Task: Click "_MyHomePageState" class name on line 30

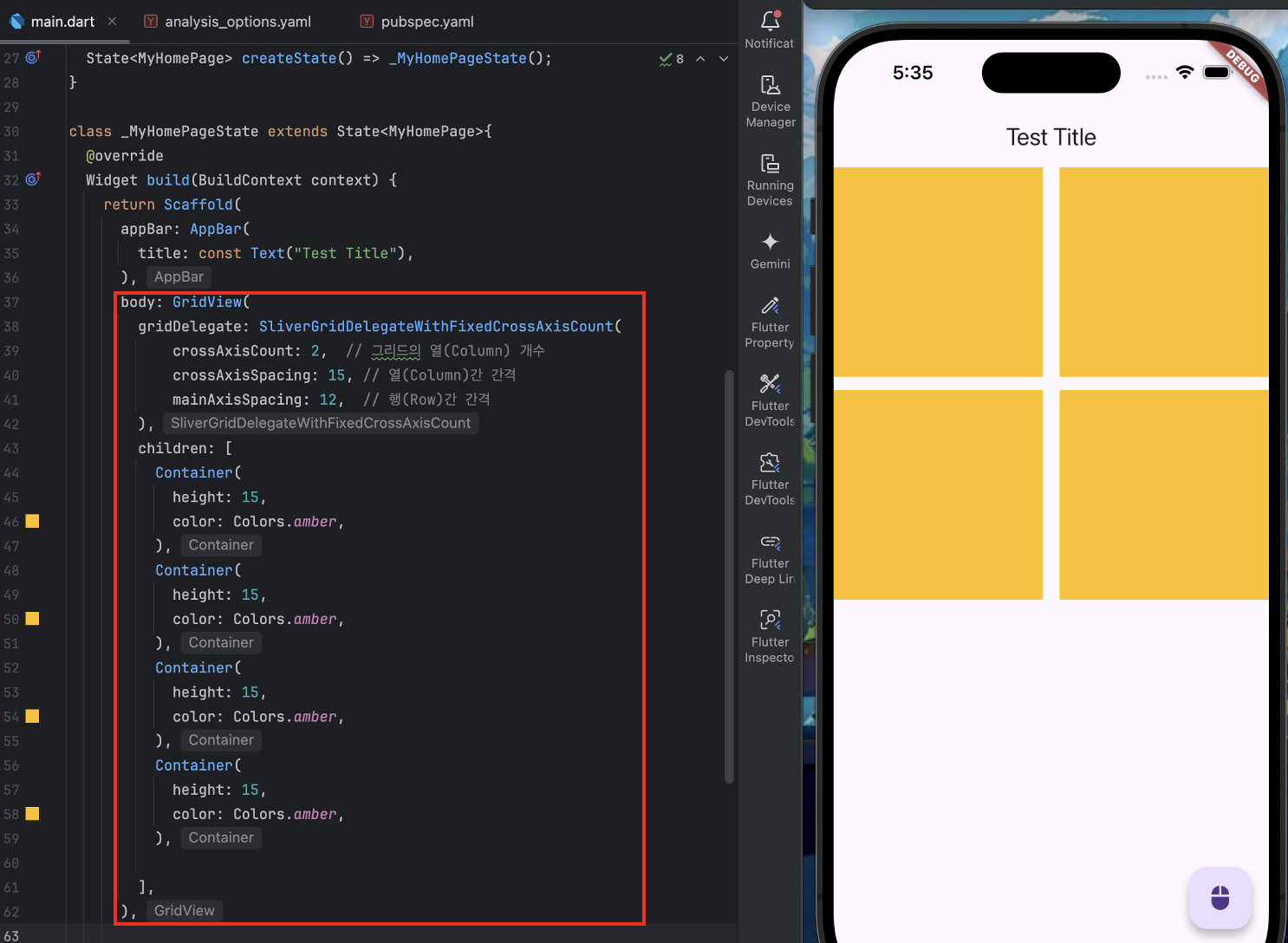Action: (190, 132)
